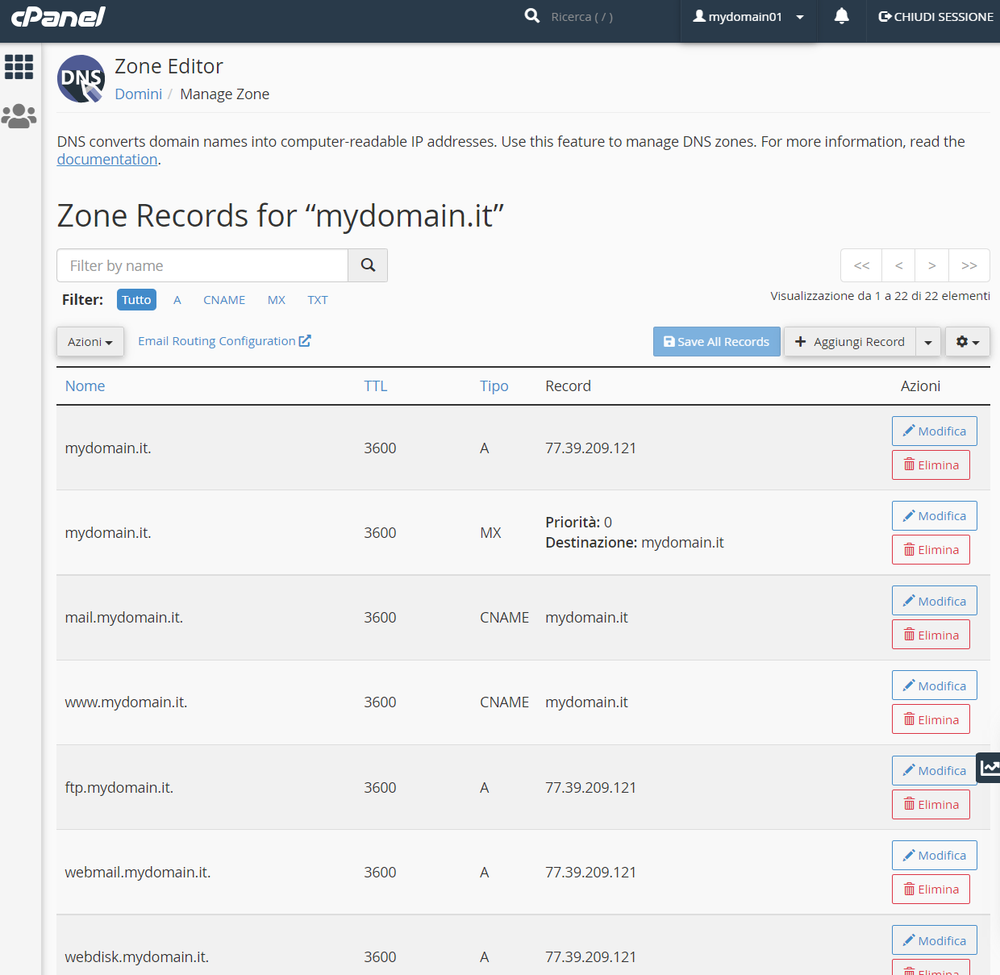The height and width of the screenshot is (975, 1000).
Task: Elimina the webmail.mydomain.it record
Action: (930, 889)
